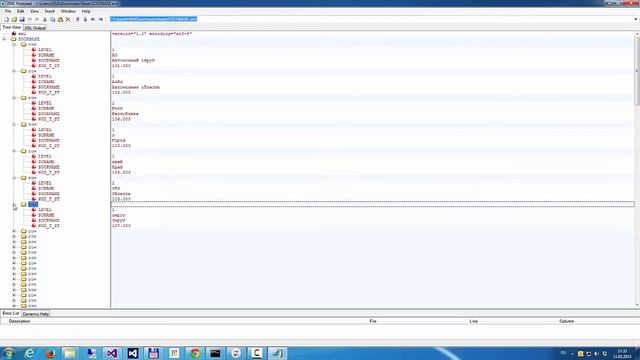Collapse the row with value 101.000
Image resolution: width=640 pixels, height=360 pixels.
[x=14, y=44]
